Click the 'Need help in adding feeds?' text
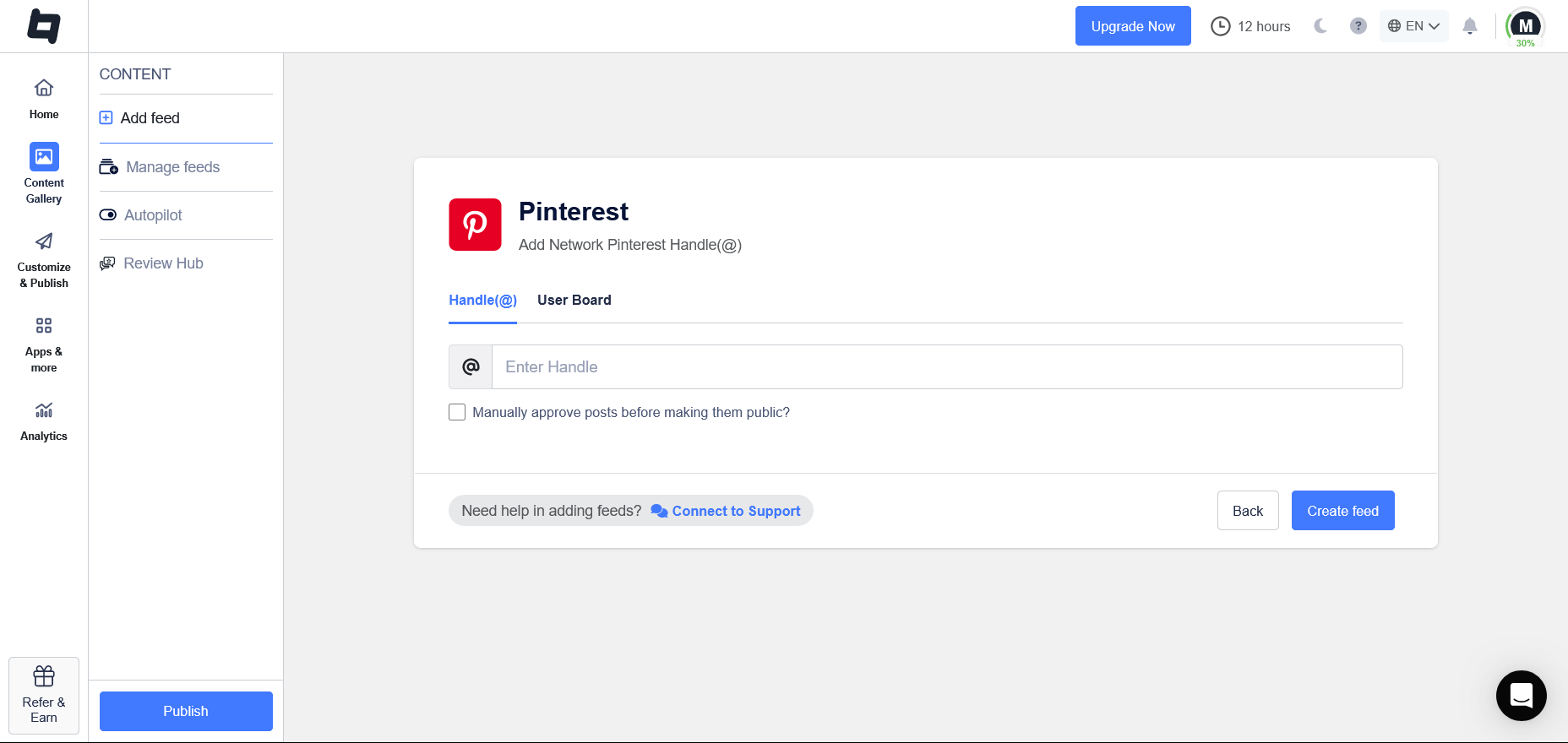The width and height of the screenshot is (1568, 743). [x=552, y=511]
